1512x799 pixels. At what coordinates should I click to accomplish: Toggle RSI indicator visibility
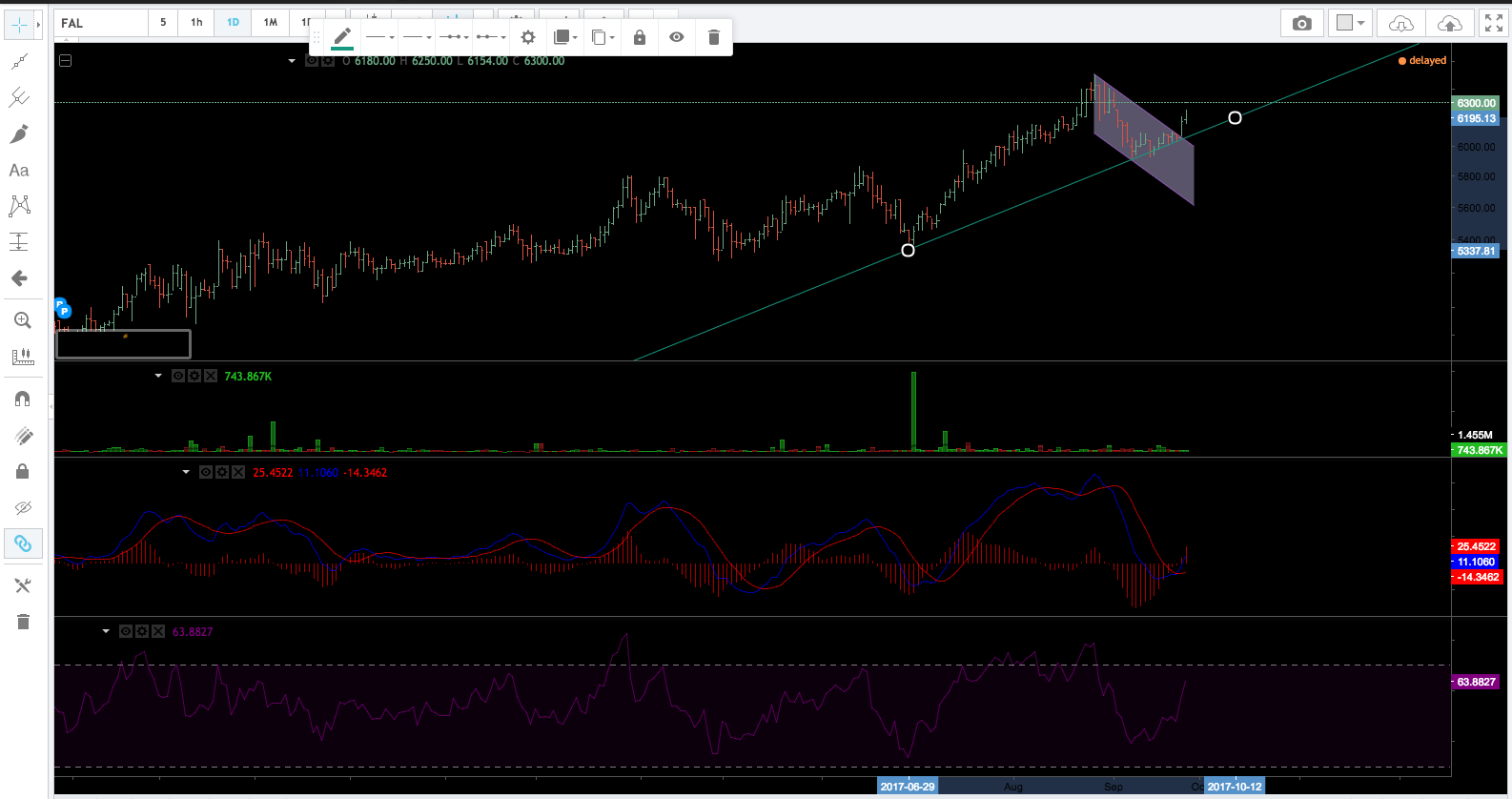[x=126, y=631]
